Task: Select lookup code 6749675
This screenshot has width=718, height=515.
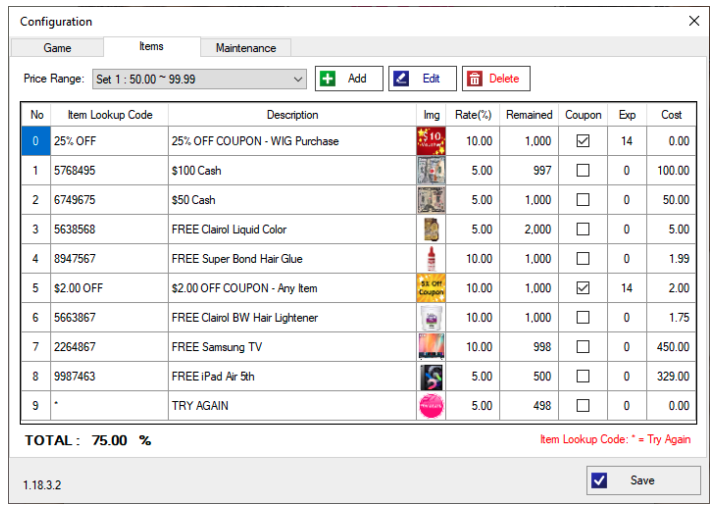Action: (75, 200)
